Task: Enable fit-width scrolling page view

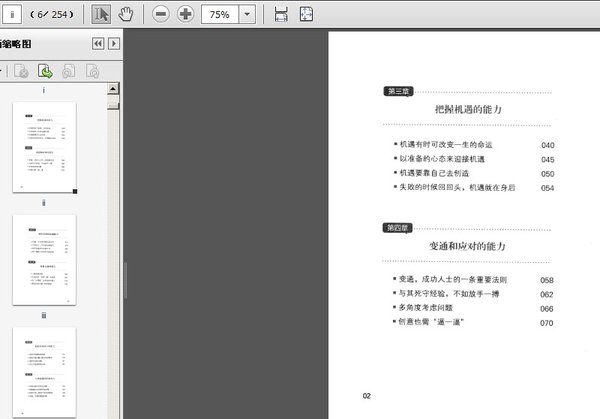Action: [x=281, y=14]
